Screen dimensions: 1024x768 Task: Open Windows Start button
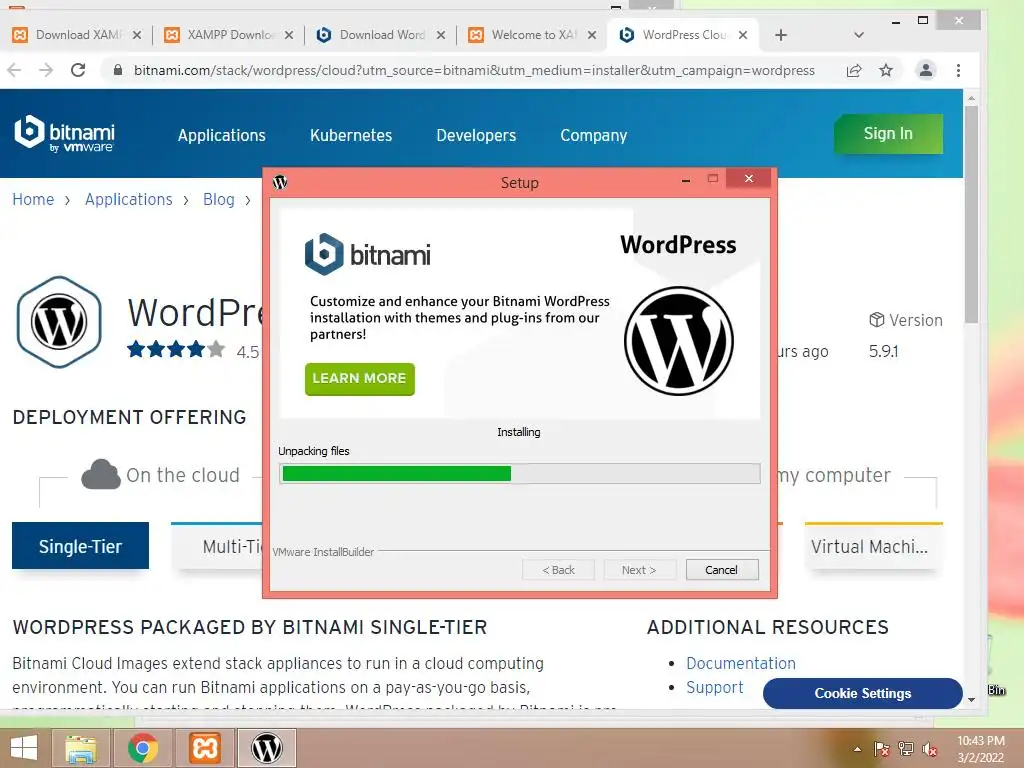24,748
